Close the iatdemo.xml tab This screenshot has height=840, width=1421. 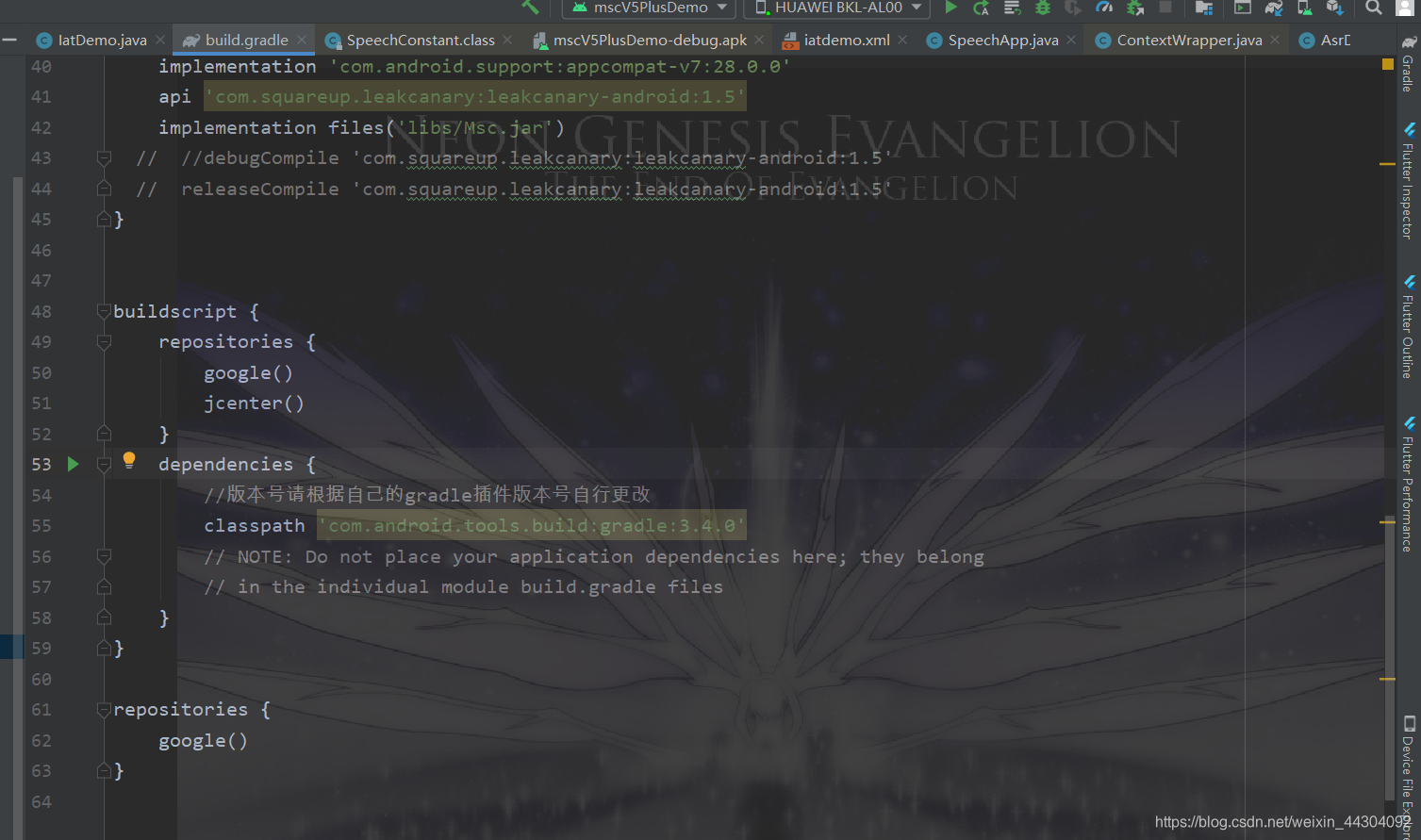click(x=902, y=40)
